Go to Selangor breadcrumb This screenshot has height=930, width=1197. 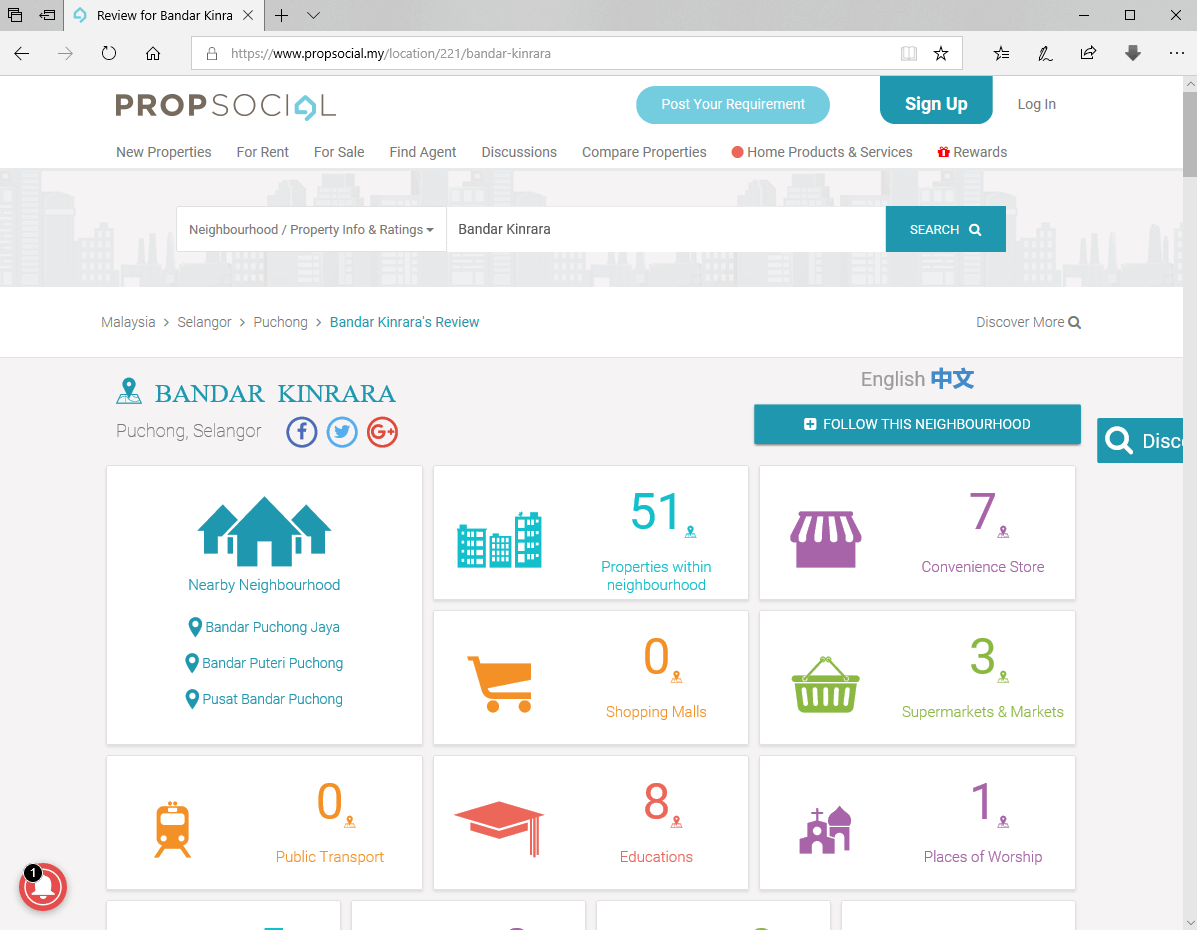[204, 322]
